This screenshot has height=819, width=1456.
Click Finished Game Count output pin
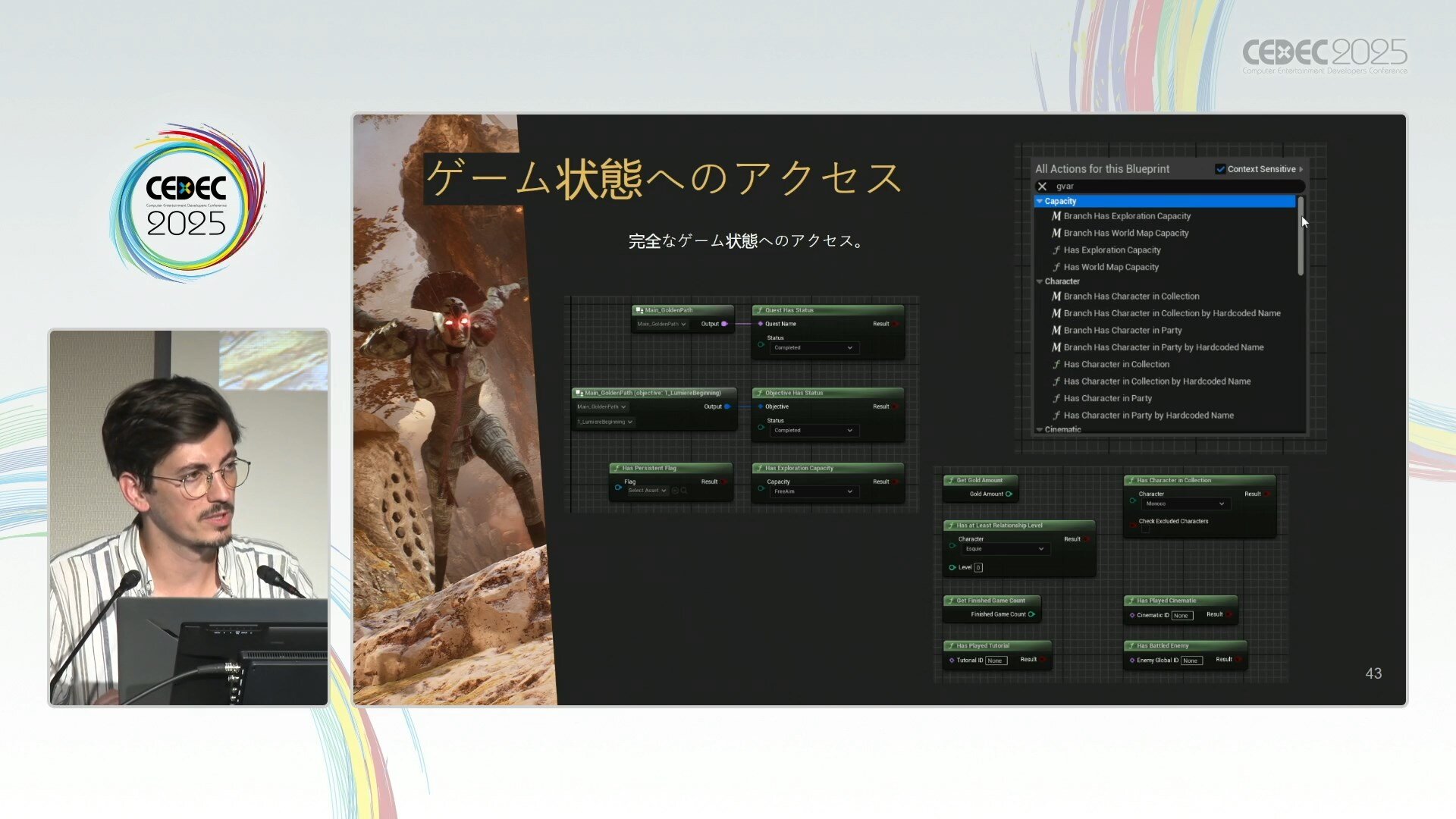pos(1031,615)
